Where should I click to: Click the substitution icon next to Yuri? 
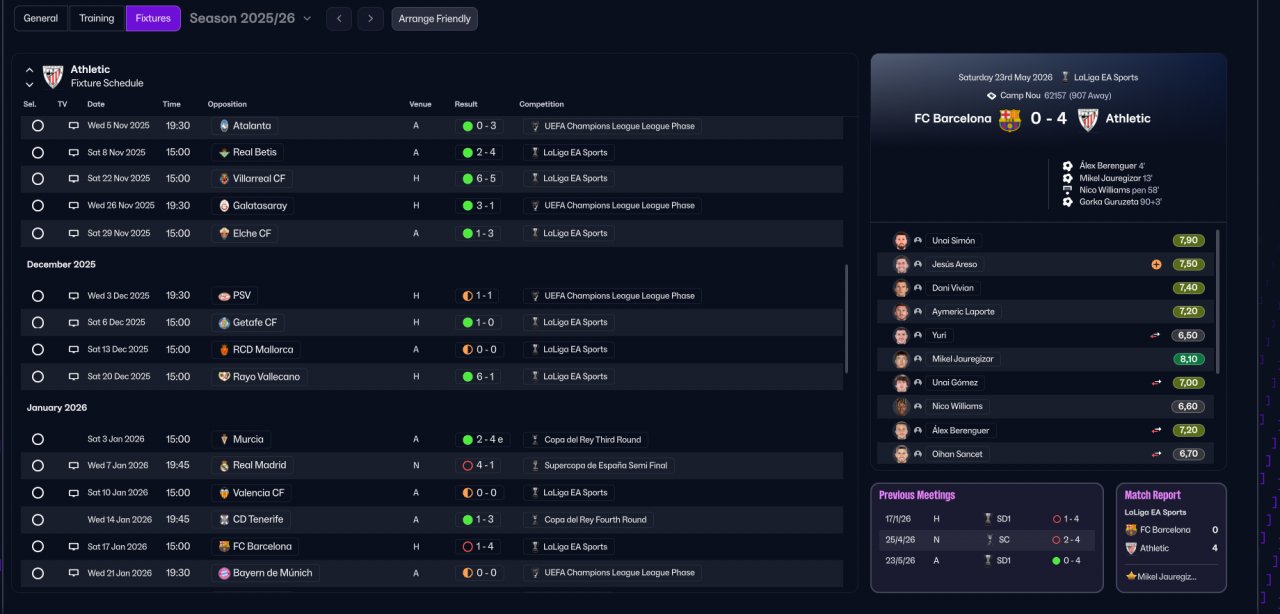point(1156,336)
